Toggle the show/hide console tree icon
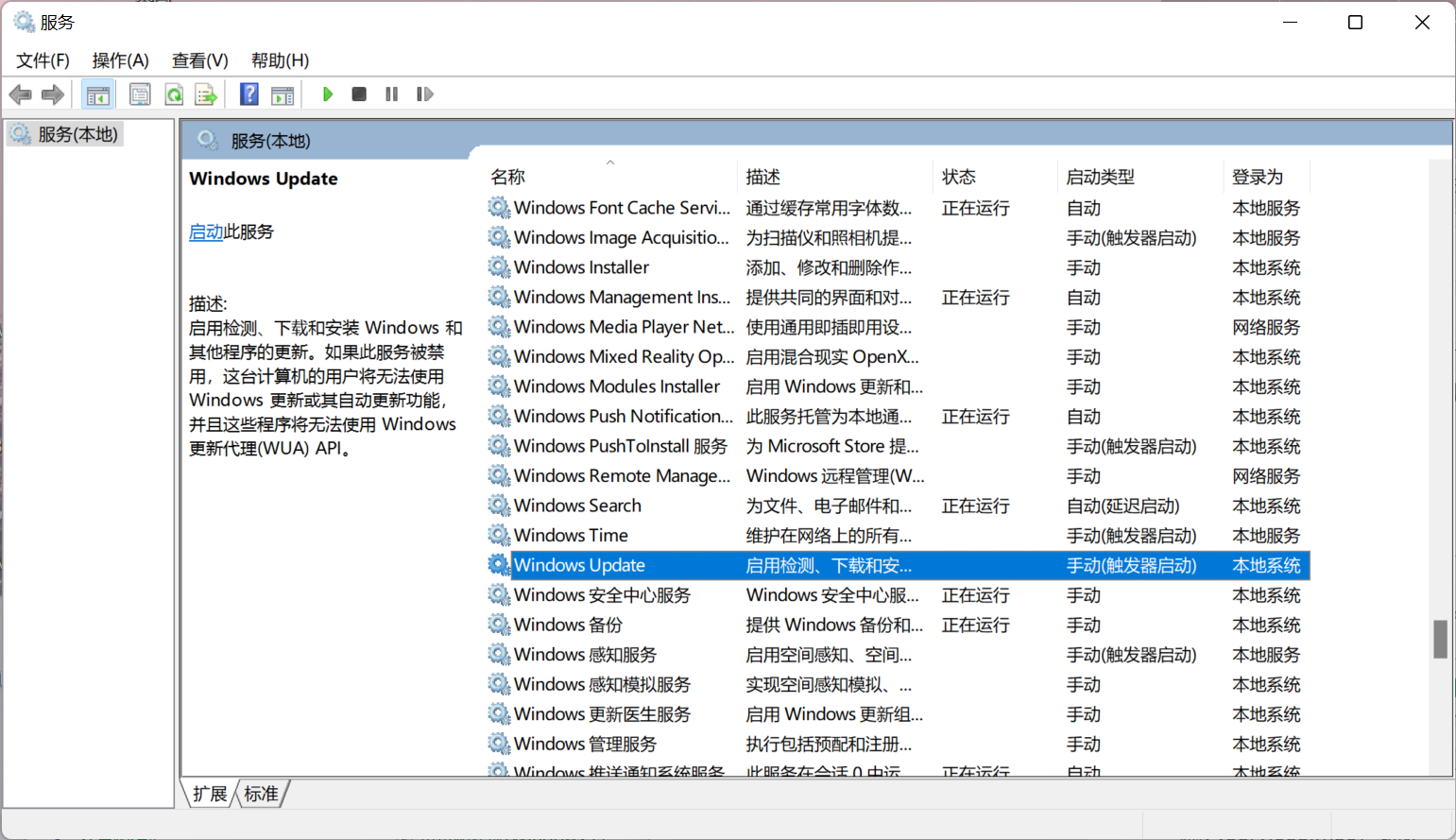 97,94
